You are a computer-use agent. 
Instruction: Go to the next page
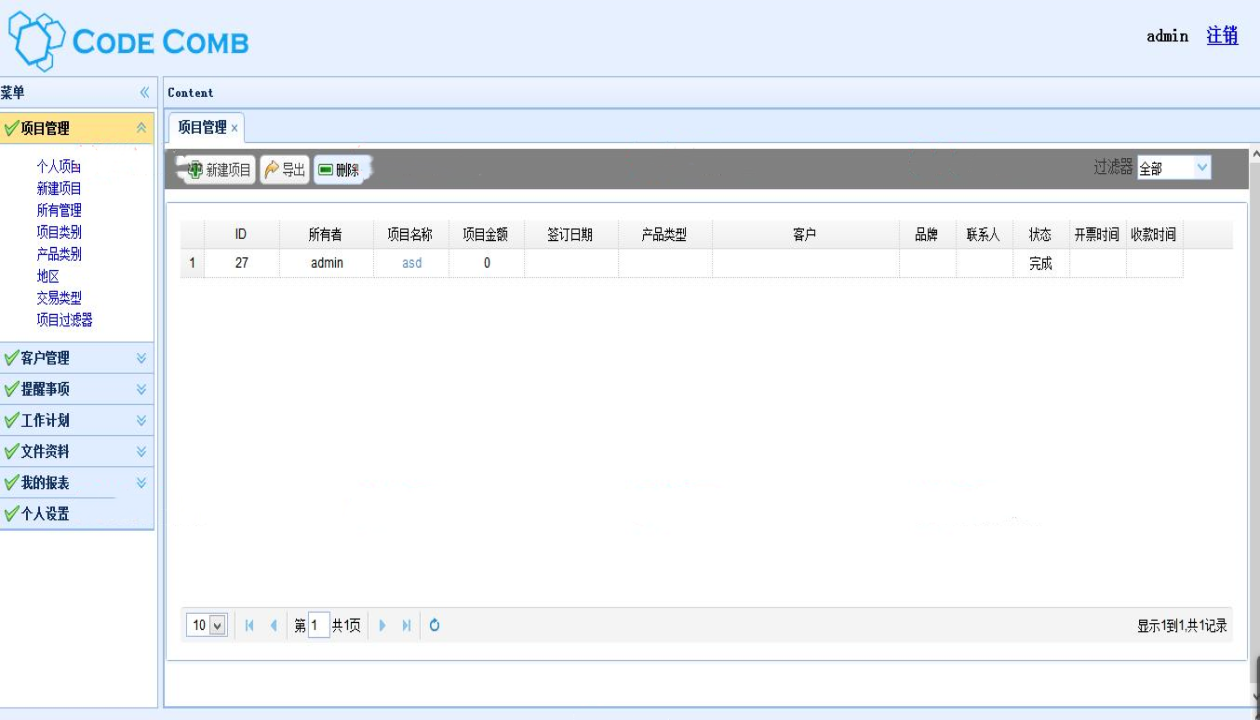(382, 625)
